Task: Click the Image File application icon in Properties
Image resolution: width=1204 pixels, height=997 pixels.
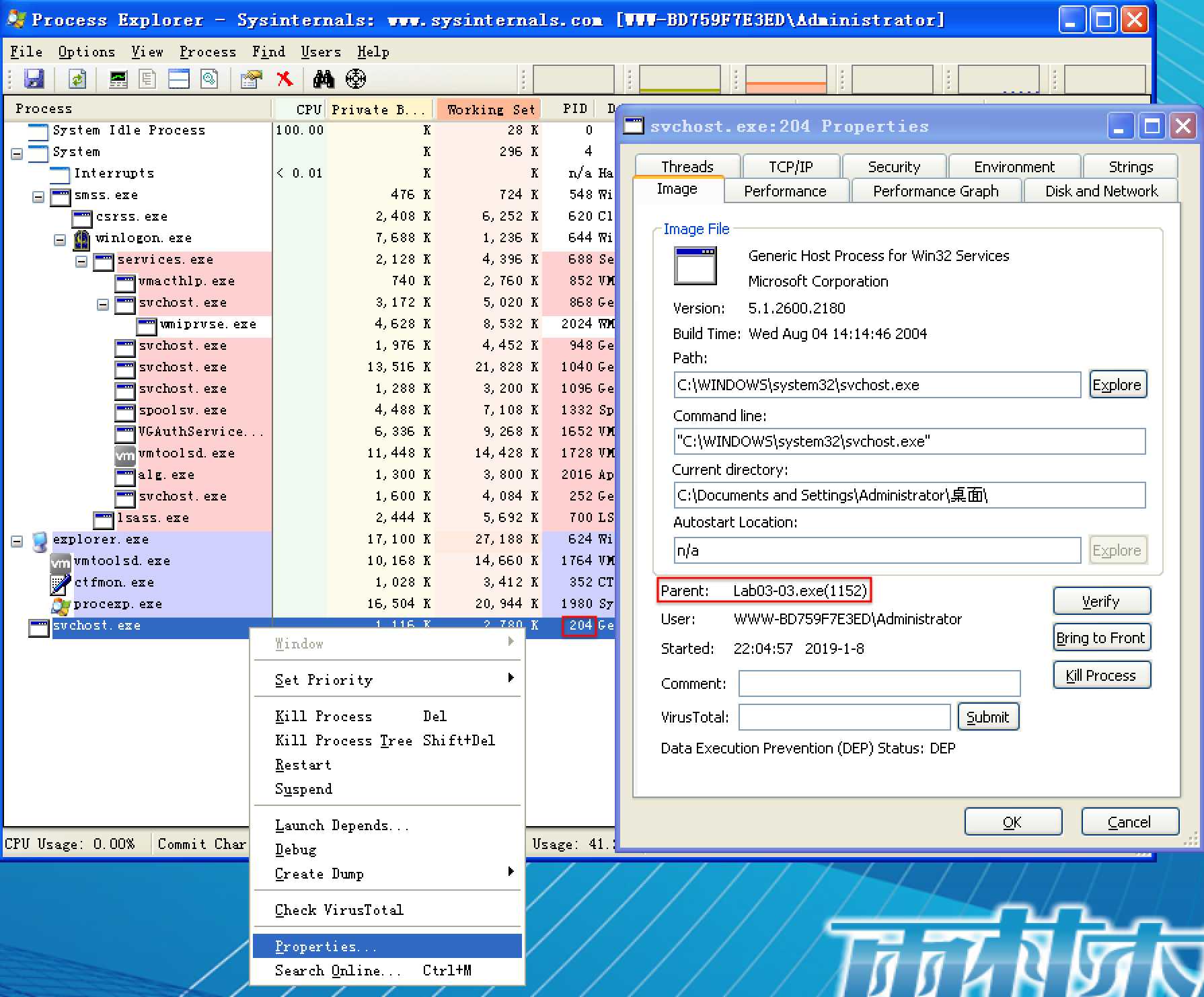Action: point(695,266)
